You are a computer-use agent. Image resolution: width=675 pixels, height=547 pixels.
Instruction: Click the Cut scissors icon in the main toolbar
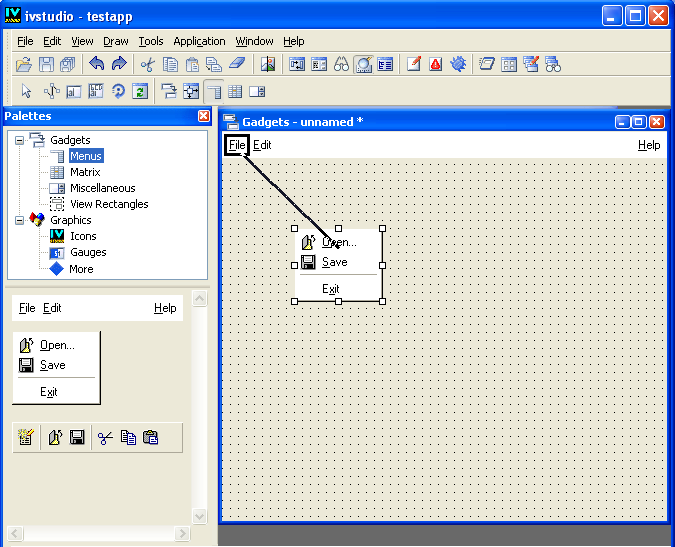pos(147,64)
